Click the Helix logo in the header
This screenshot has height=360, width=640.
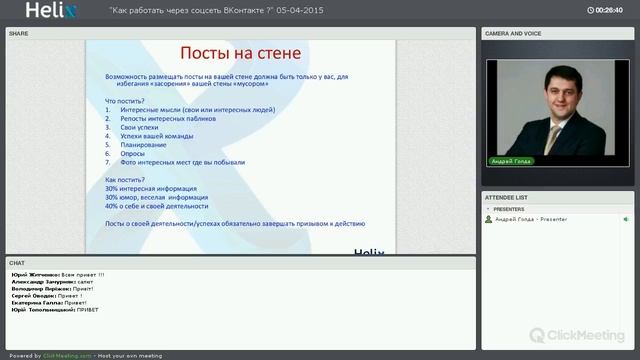(x=51, y=10)
